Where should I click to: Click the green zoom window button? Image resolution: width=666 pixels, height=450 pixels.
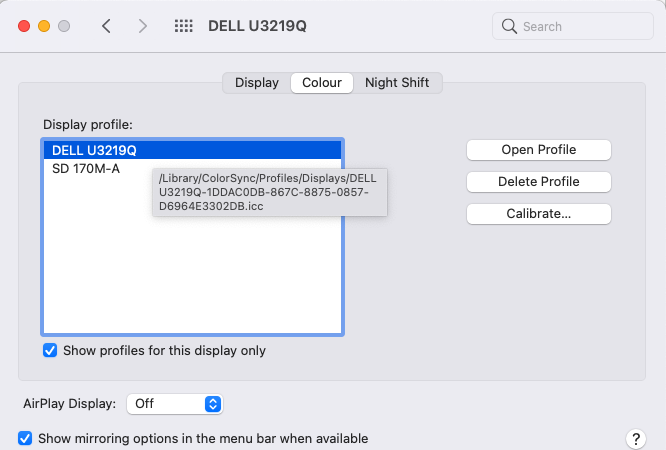64,26
